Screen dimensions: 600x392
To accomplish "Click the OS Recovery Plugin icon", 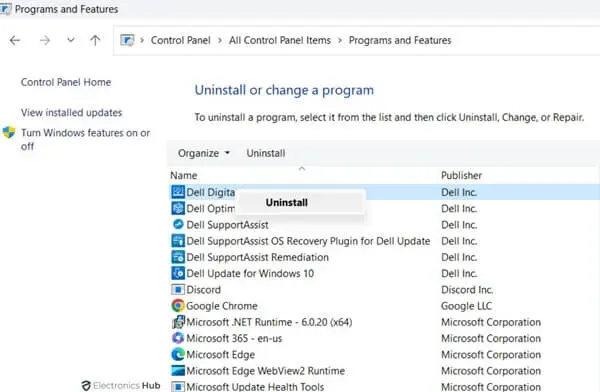I will pos(178,241).
